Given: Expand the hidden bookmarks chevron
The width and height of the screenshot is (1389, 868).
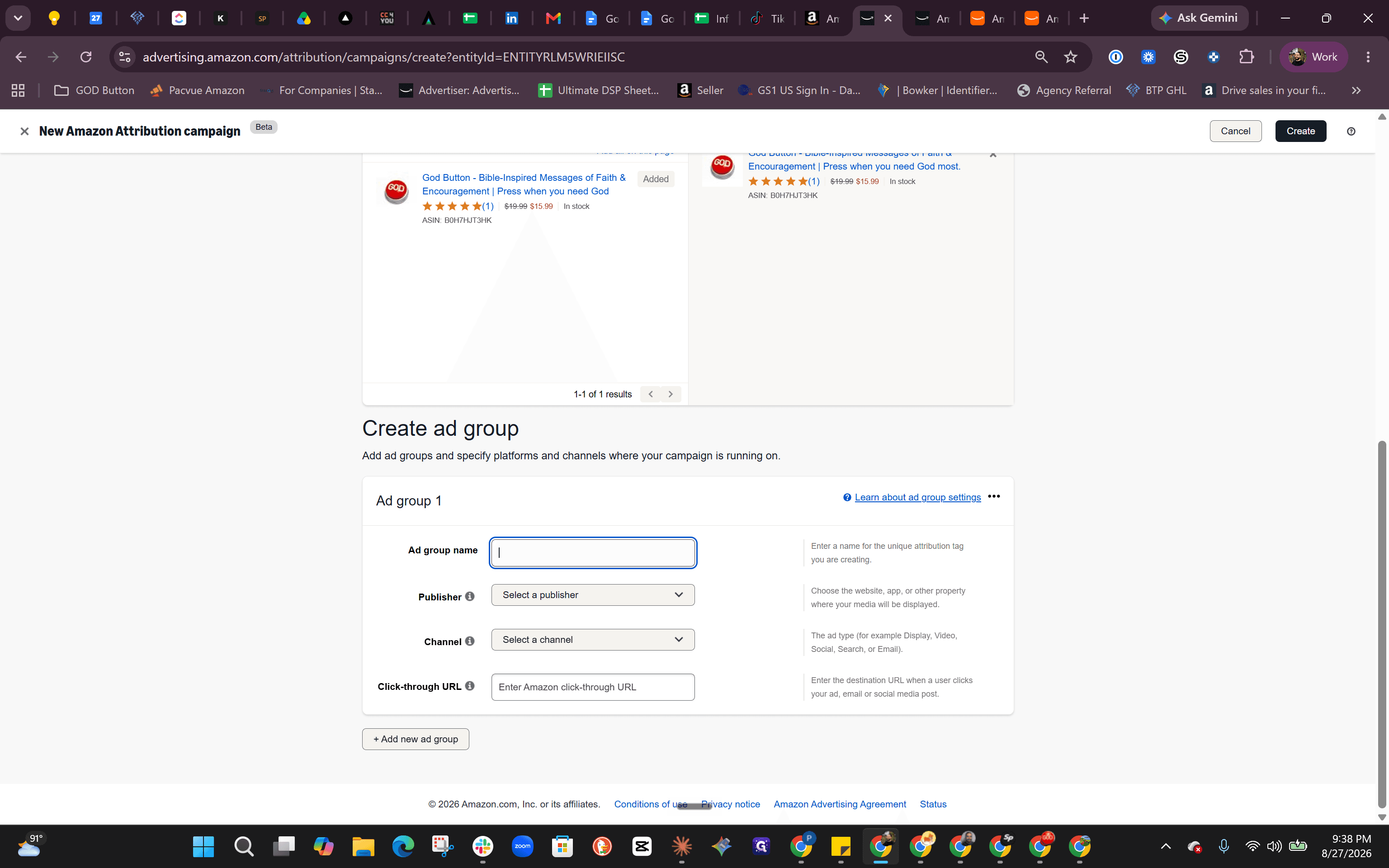Looking at the screenshot, I should (x=1356, y=90).
